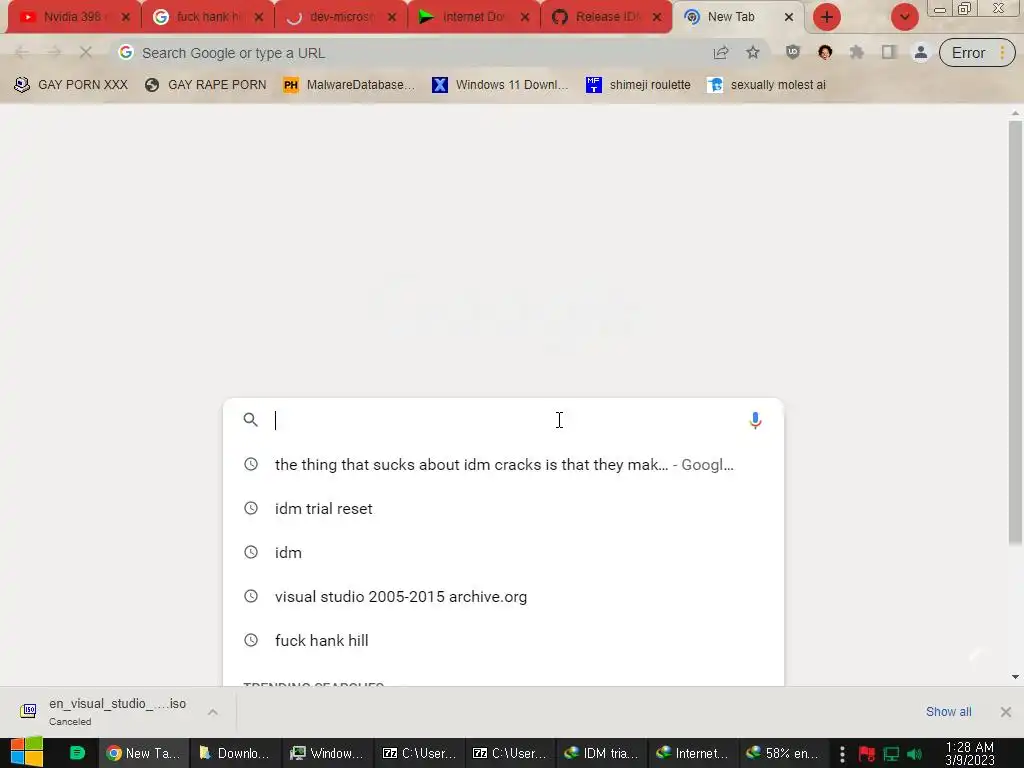Open the Release IDM GitHub tab
The height and width of the screenshot is (768, 1024).
pyautogui.click(x=607, y=17)
